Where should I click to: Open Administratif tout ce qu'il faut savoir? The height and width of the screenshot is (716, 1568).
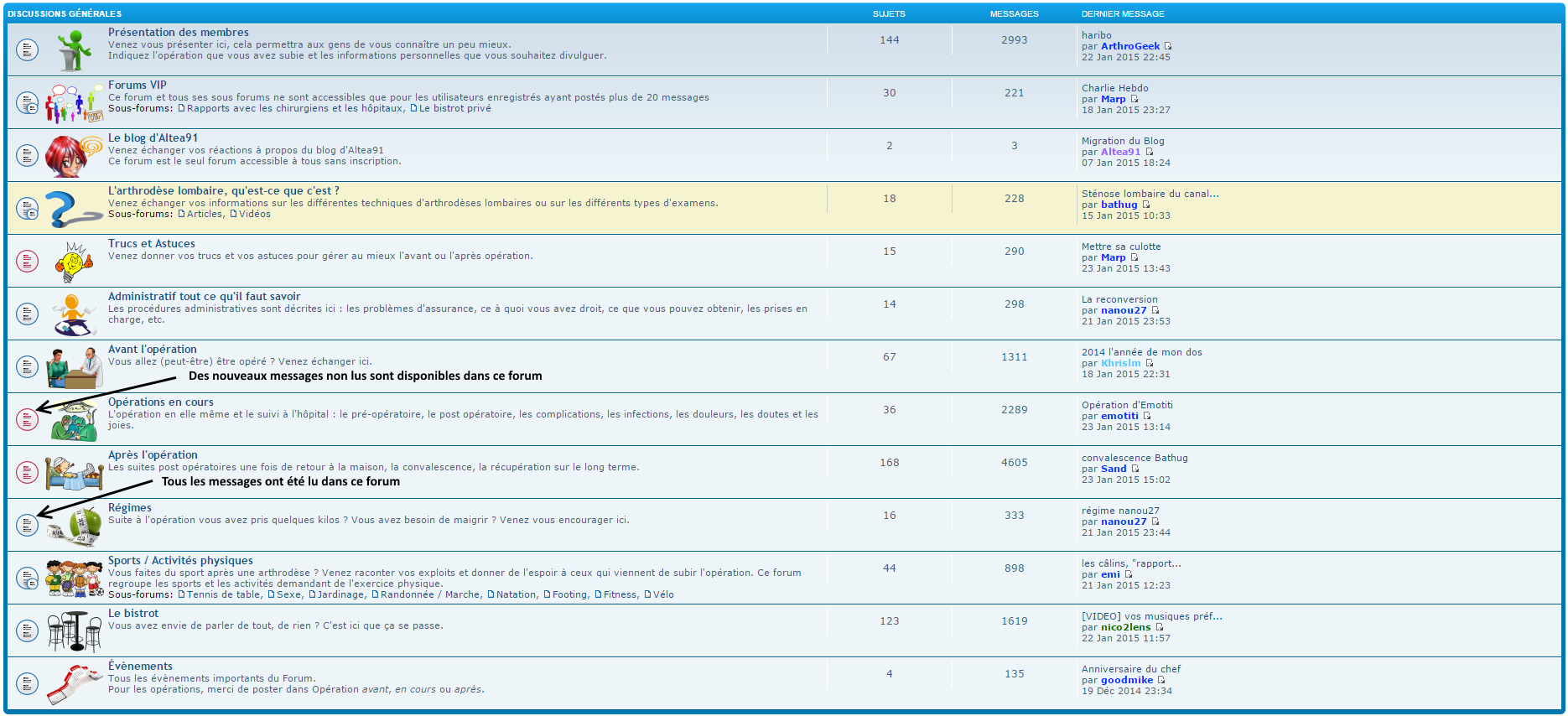tap(204, 297)
